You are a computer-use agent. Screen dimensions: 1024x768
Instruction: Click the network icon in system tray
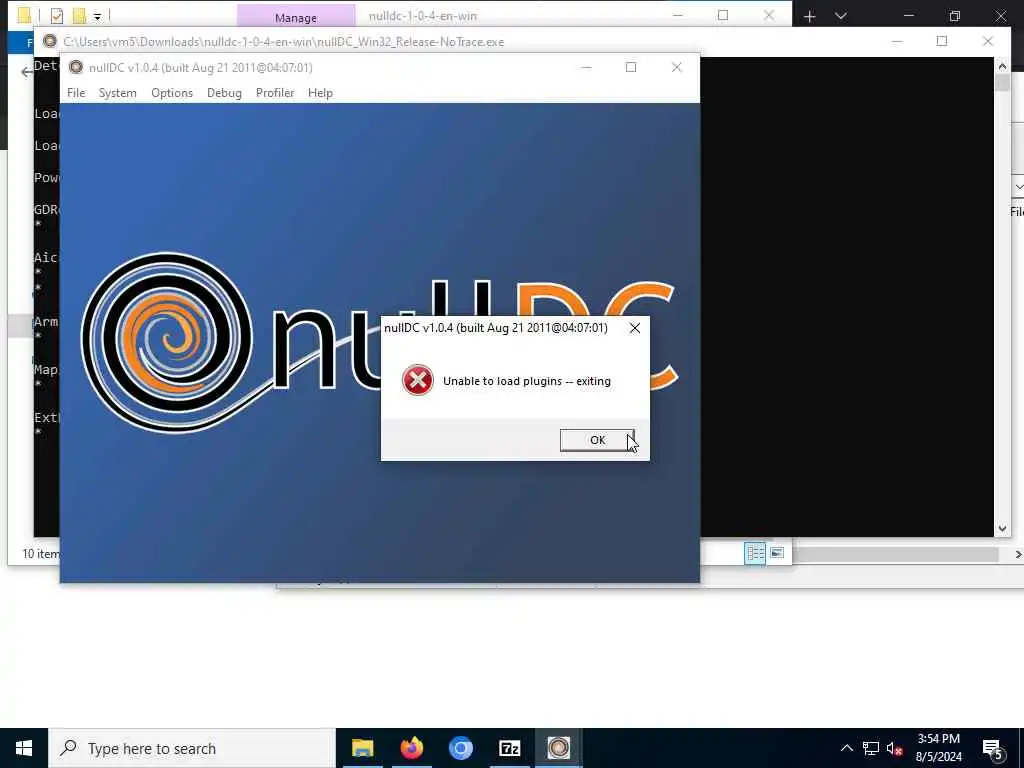click(871, 748)
